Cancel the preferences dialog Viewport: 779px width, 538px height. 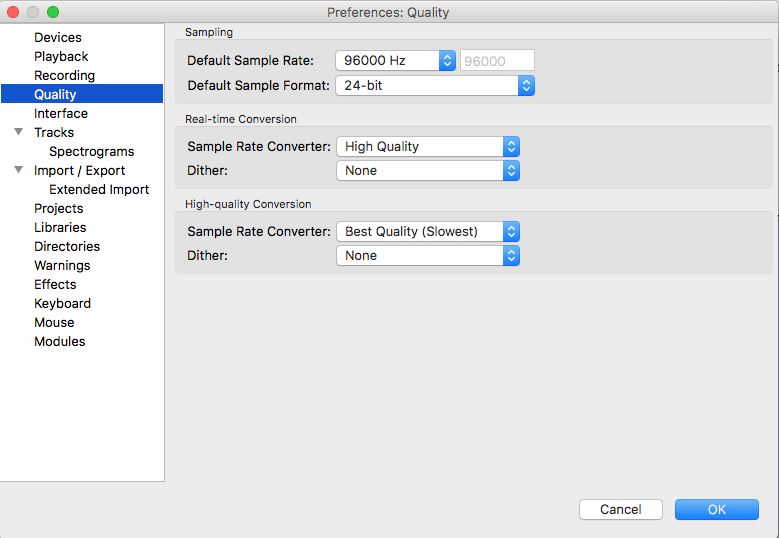click(621, 509)
